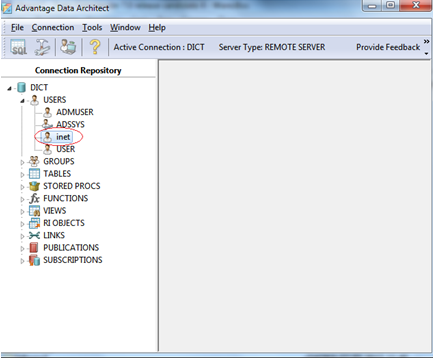Screen dimensions: 433x361
Task: Select the DICT connection label
Action: (39, 88)
